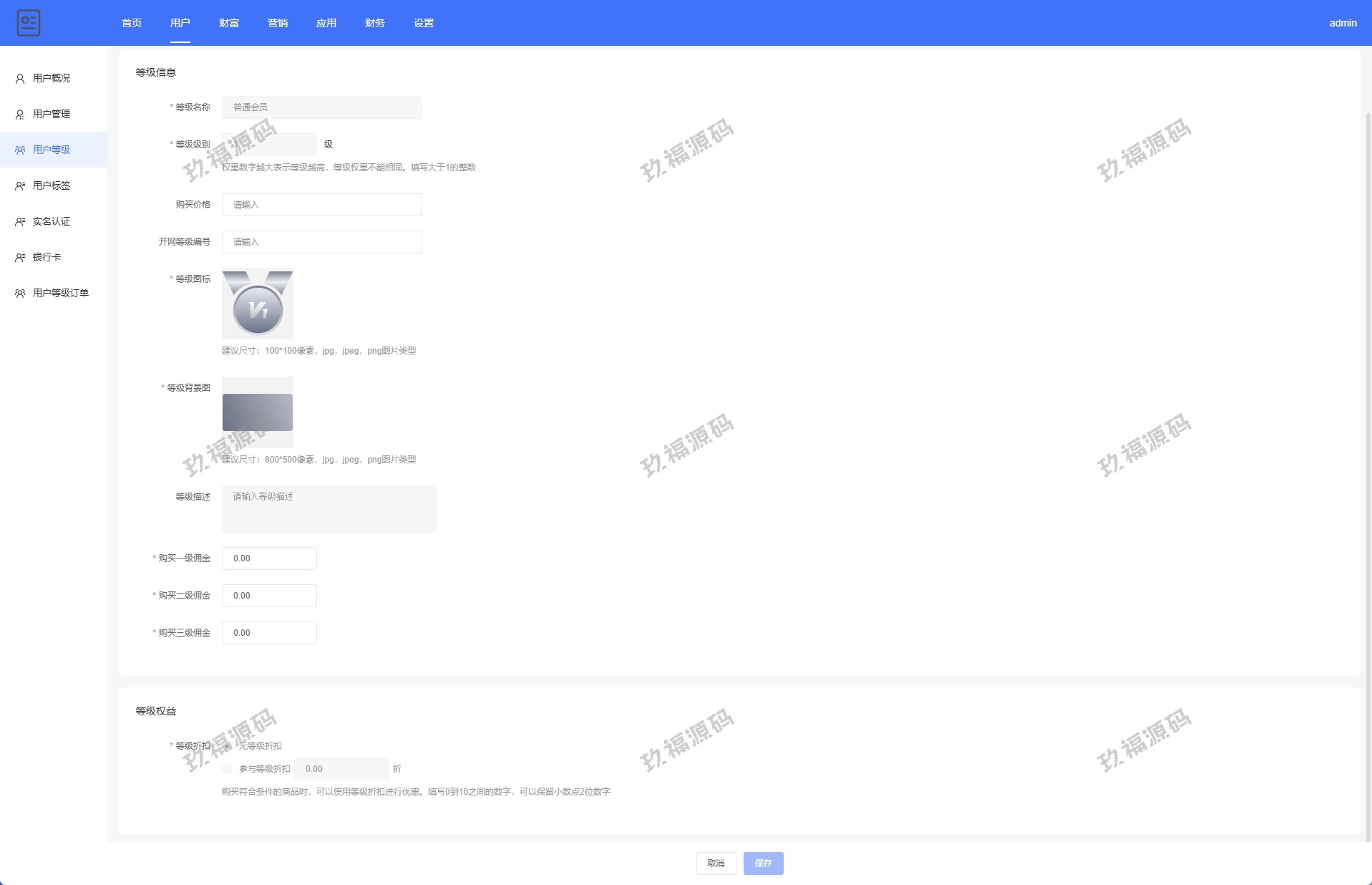
Task: Click the 用户等级 sidebar icon
Action: click(x=20, y=150)
